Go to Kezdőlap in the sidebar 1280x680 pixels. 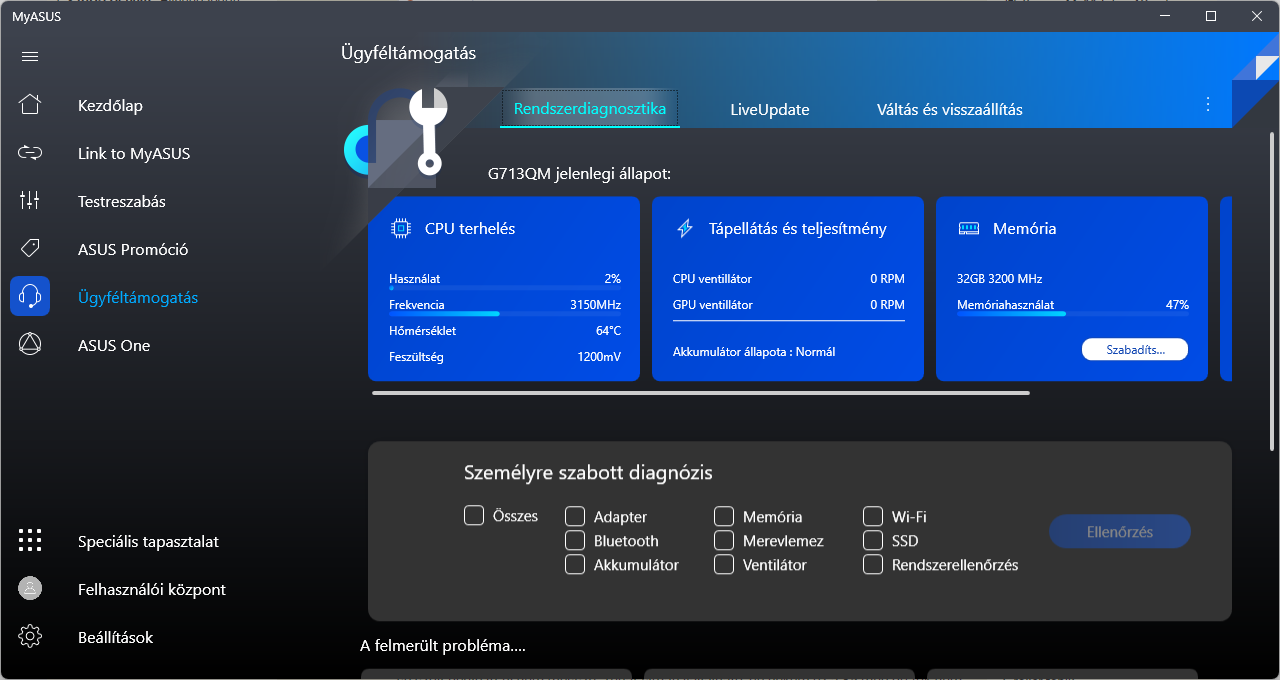tap(110, 105)
